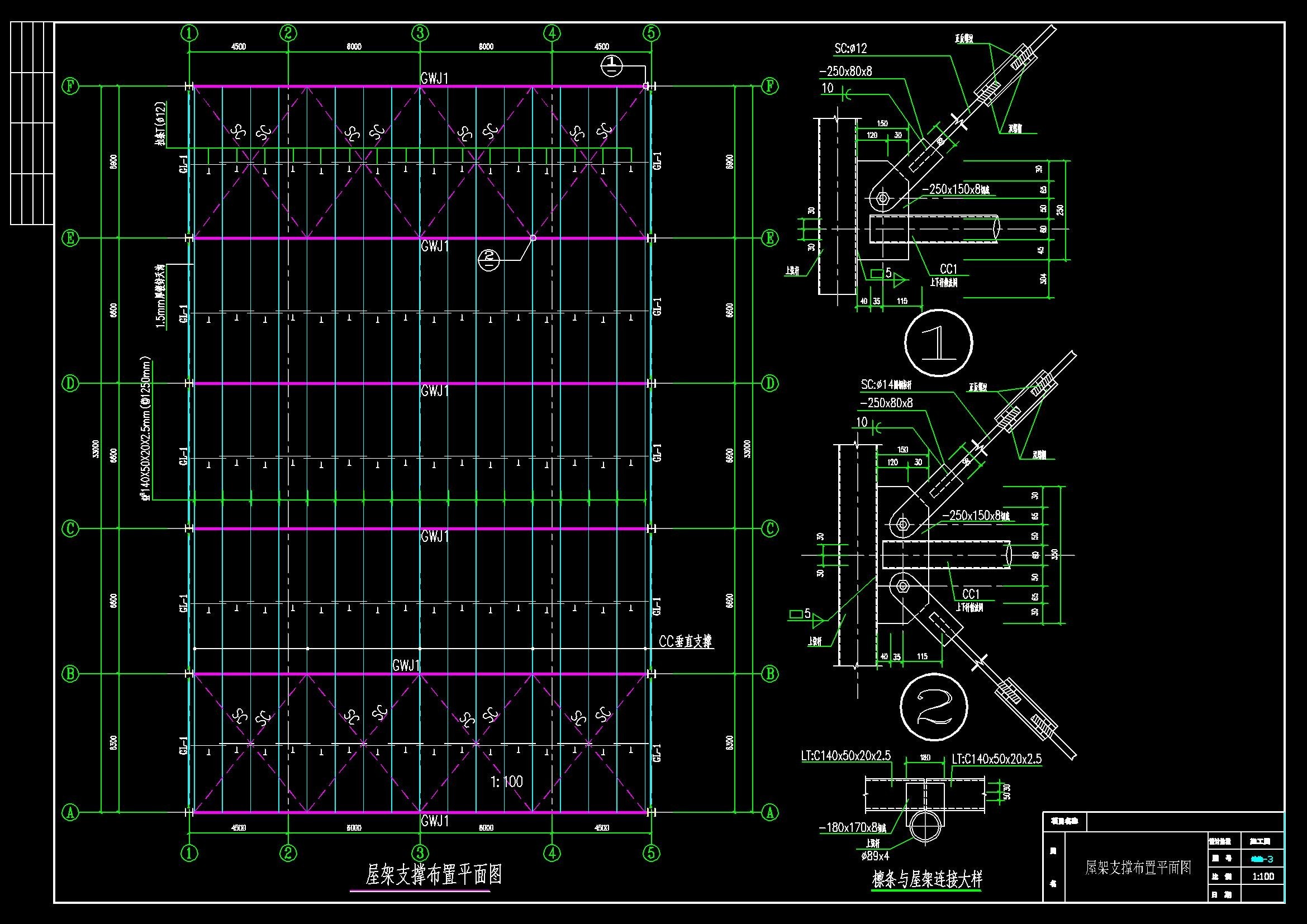The image size is (1307, 924).
Task: Select axis bubble F on the left side
Action: pos(70,87)
